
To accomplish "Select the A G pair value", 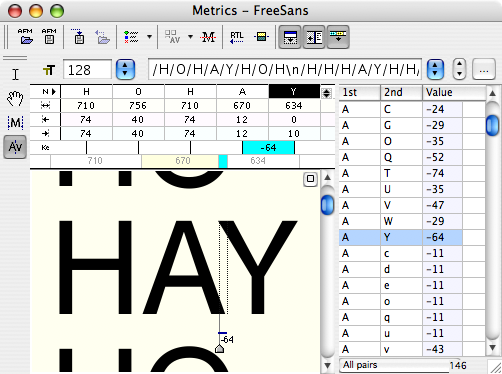I will (442, 125).
